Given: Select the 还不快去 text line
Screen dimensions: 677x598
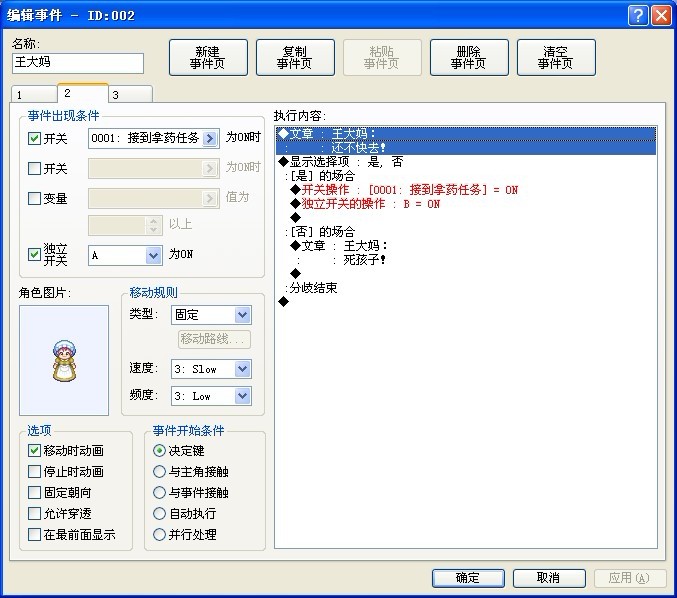Looking at the screenshot, I should click(466, 148).
